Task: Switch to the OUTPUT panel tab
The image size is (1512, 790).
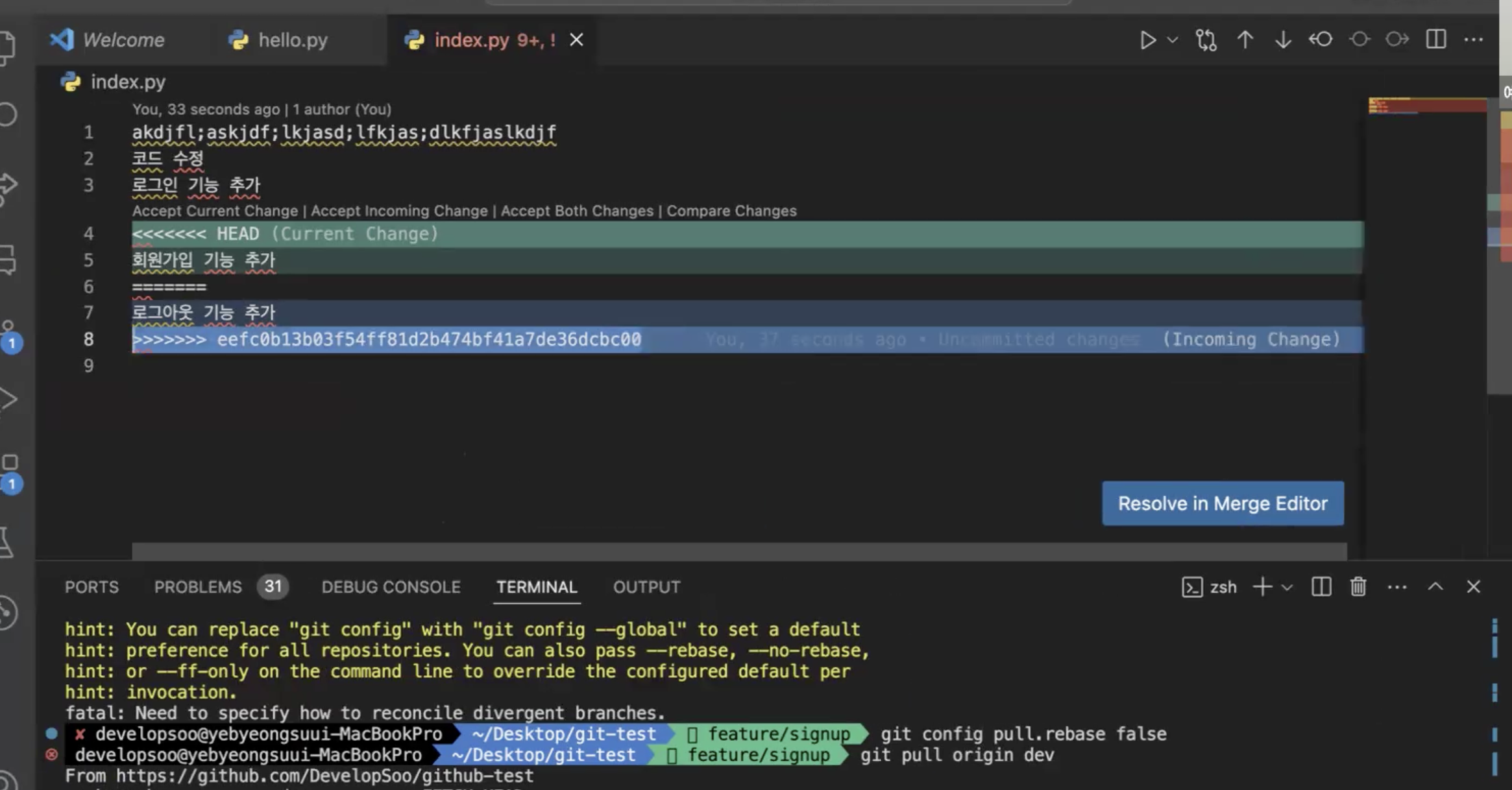Action: [x=646, y=587]
